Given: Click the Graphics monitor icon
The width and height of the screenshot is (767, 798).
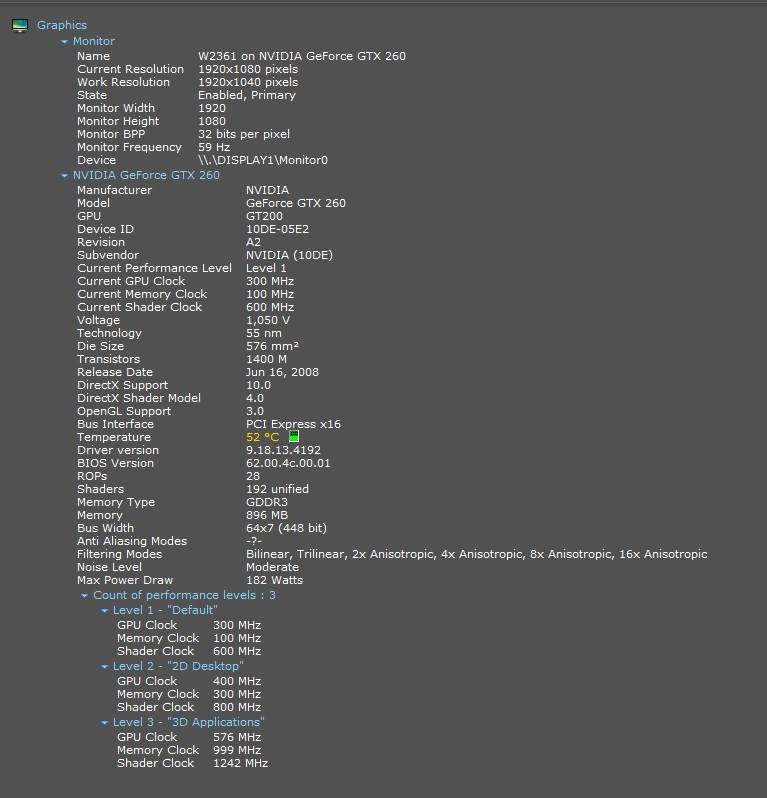Looking at the screenshot, I should click(x=20, y=25).
